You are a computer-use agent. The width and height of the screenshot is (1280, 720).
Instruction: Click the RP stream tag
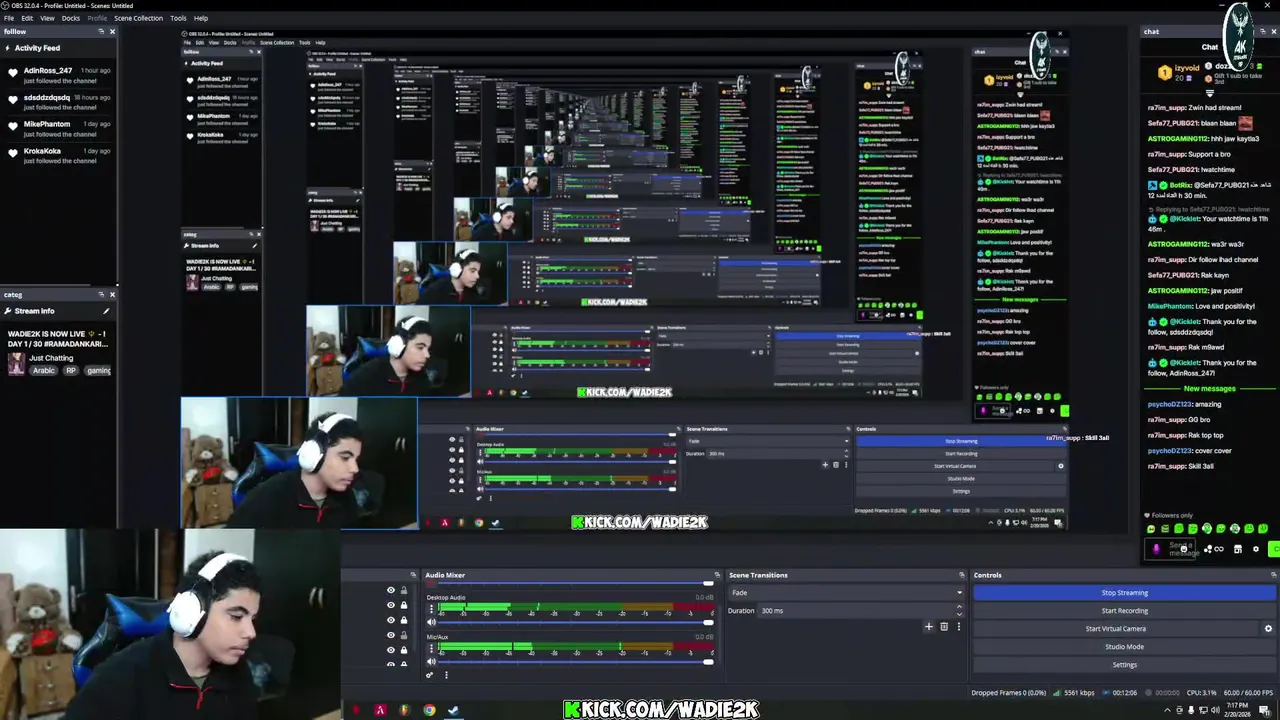(x=71, y=371)
